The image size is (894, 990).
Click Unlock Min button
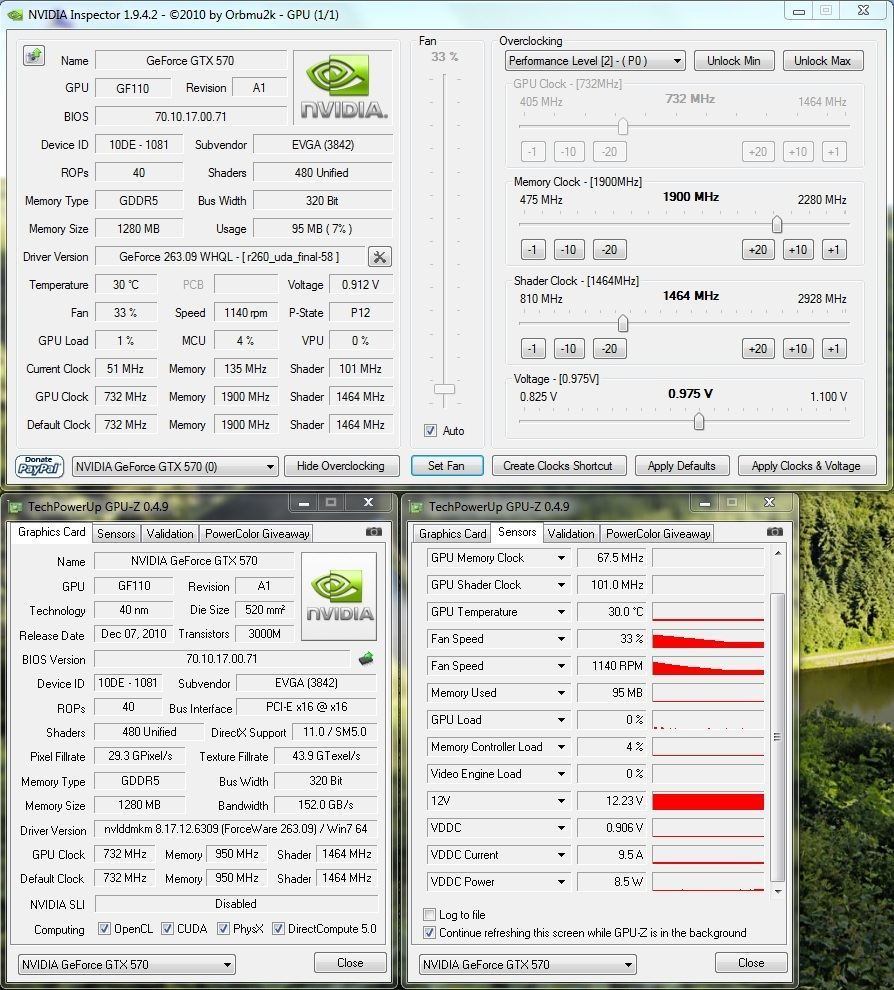pyautogui.click(x=734, y=61)
